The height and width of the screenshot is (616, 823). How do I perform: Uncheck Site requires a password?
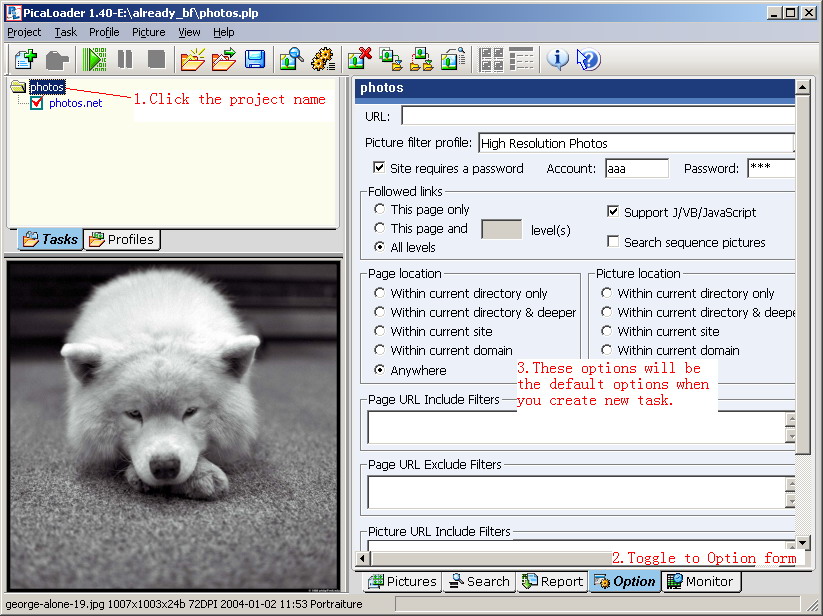tap(379, 168)
